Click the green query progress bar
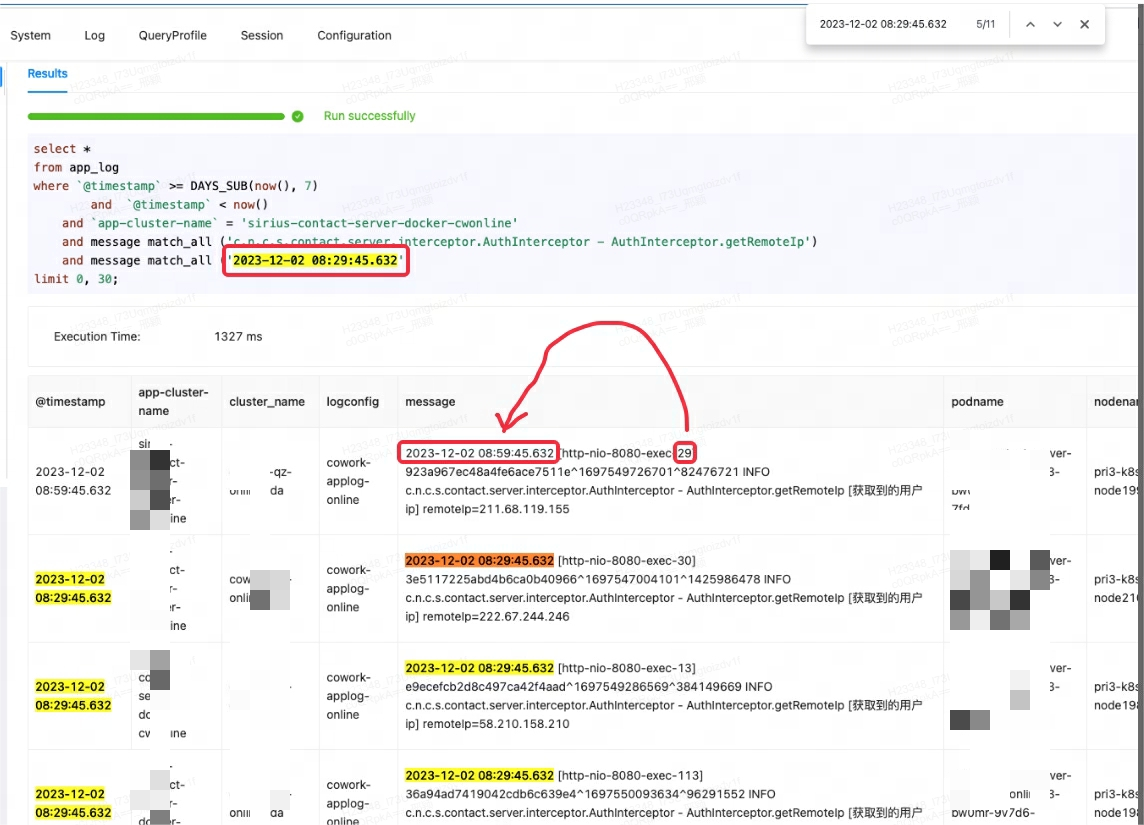 [x=157, y=116]
